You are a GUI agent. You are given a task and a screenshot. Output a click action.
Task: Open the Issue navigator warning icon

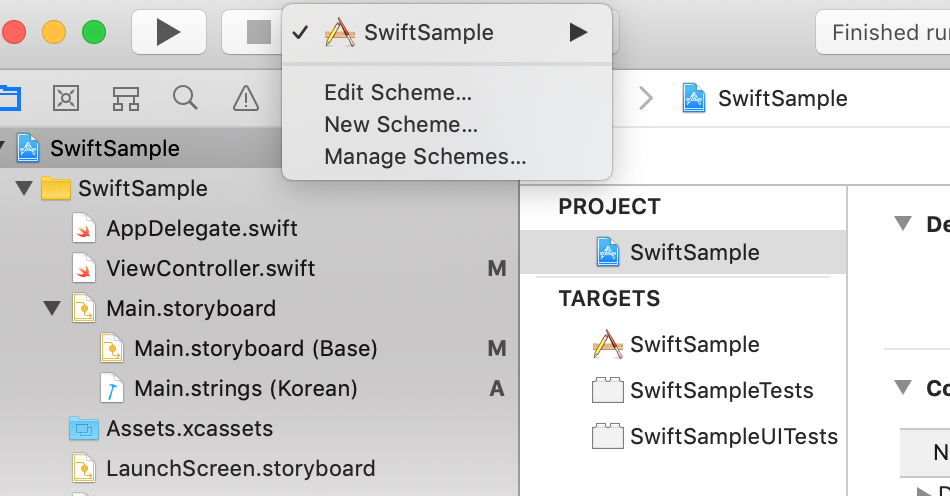[x=245, y=98]
